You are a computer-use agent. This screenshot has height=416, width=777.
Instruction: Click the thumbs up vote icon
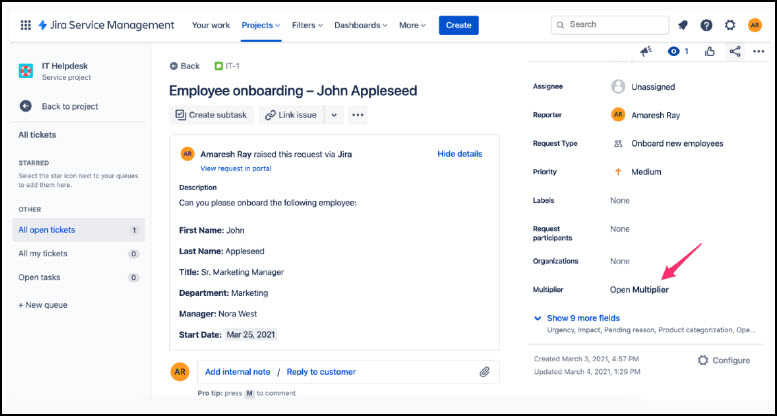tap(710, 52)
